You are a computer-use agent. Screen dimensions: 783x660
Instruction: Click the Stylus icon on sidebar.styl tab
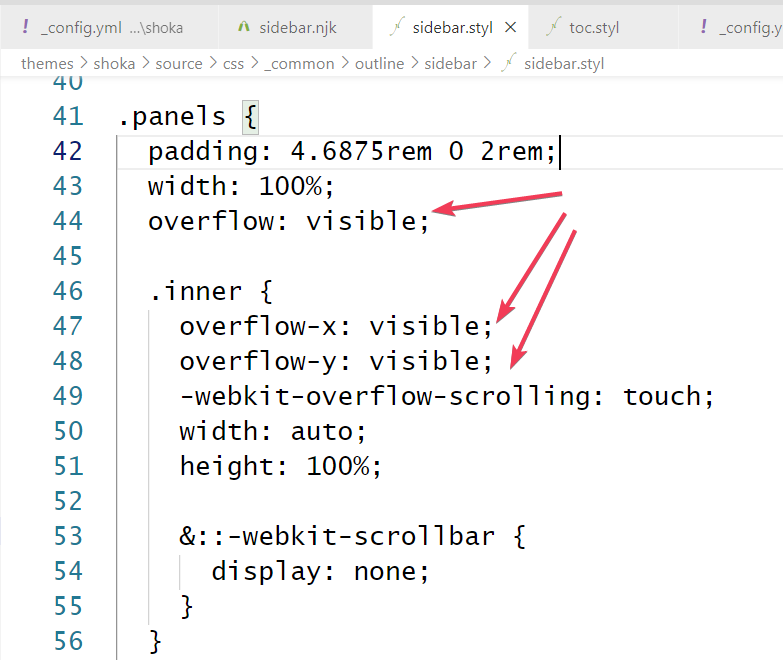coord(396,27)
